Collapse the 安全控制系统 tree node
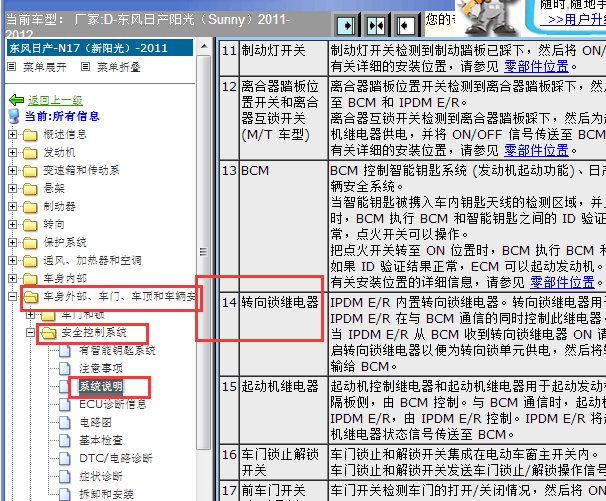 click(31, 332)
